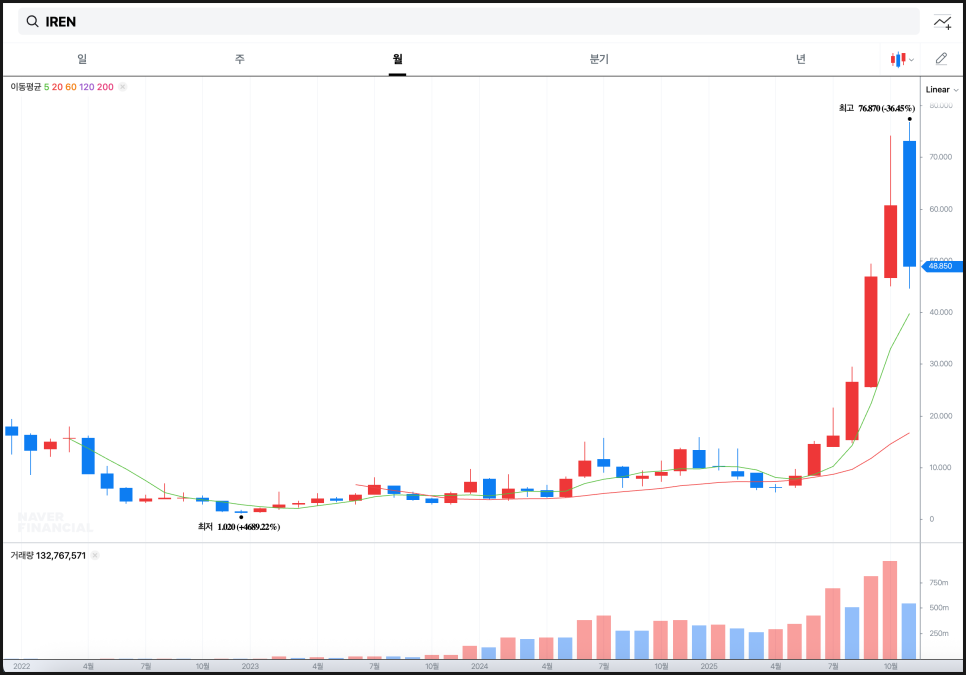Toggle the 5-period moving average
This screenshot has width=966, height=675.
(46, 87)
